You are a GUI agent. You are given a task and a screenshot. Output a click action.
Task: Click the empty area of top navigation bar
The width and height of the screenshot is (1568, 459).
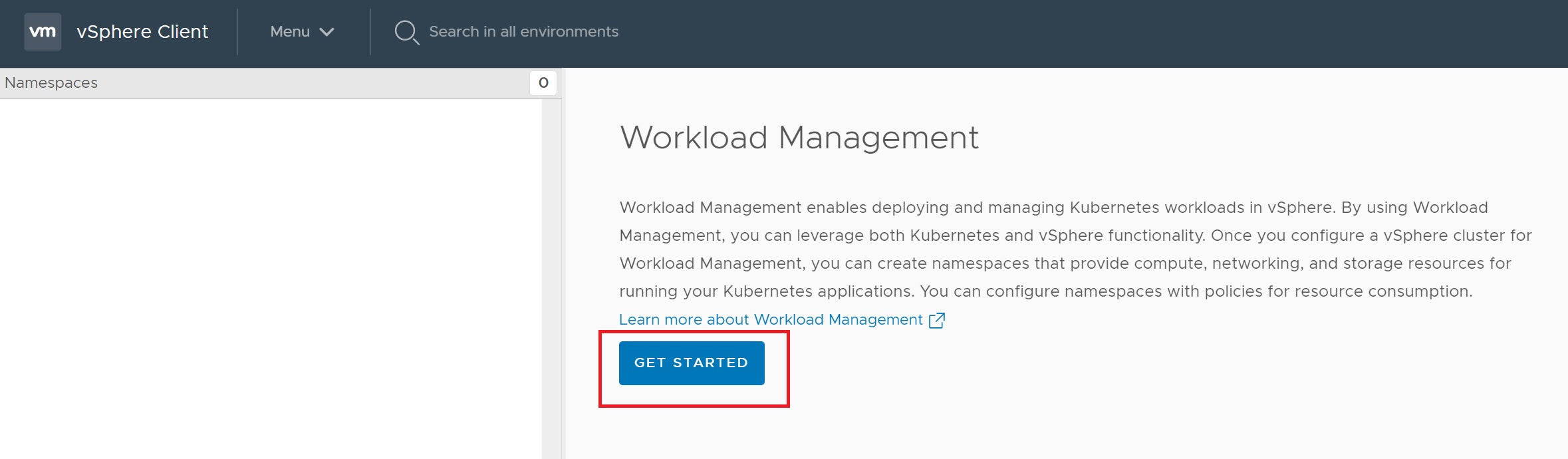[x=1064, y=32]
